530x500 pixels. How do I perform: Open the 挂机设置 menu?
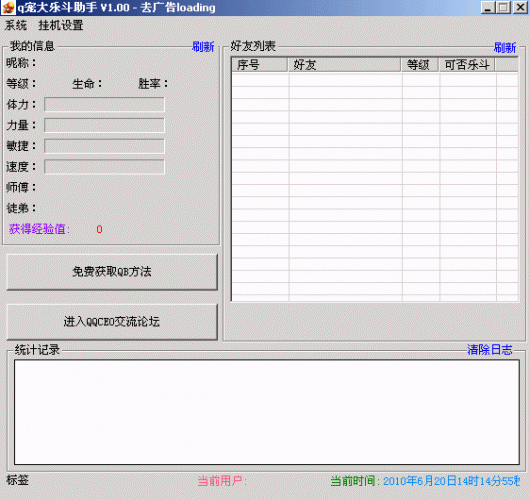(61, 25)
